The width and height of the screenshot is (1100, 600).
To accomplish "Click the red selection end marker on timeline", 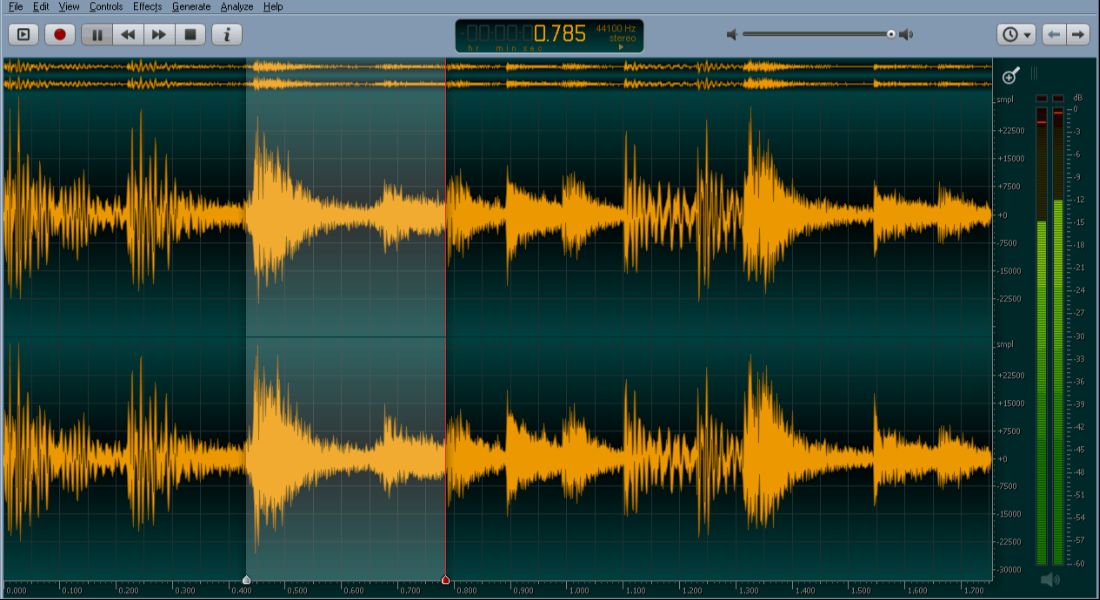I will (x=445, y=578).
